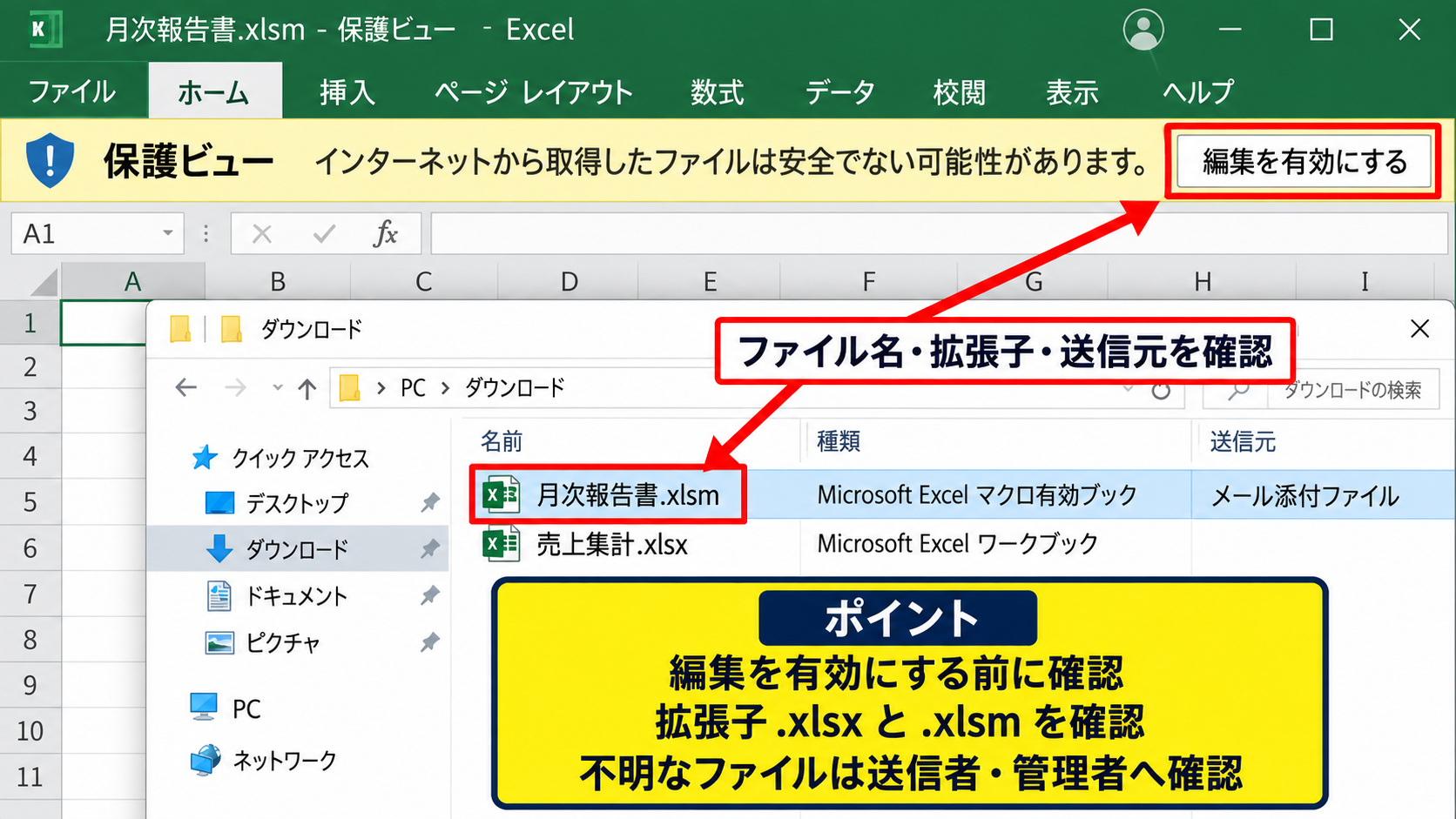
Task: Select PC in the navigation pane
Action: 226,708
